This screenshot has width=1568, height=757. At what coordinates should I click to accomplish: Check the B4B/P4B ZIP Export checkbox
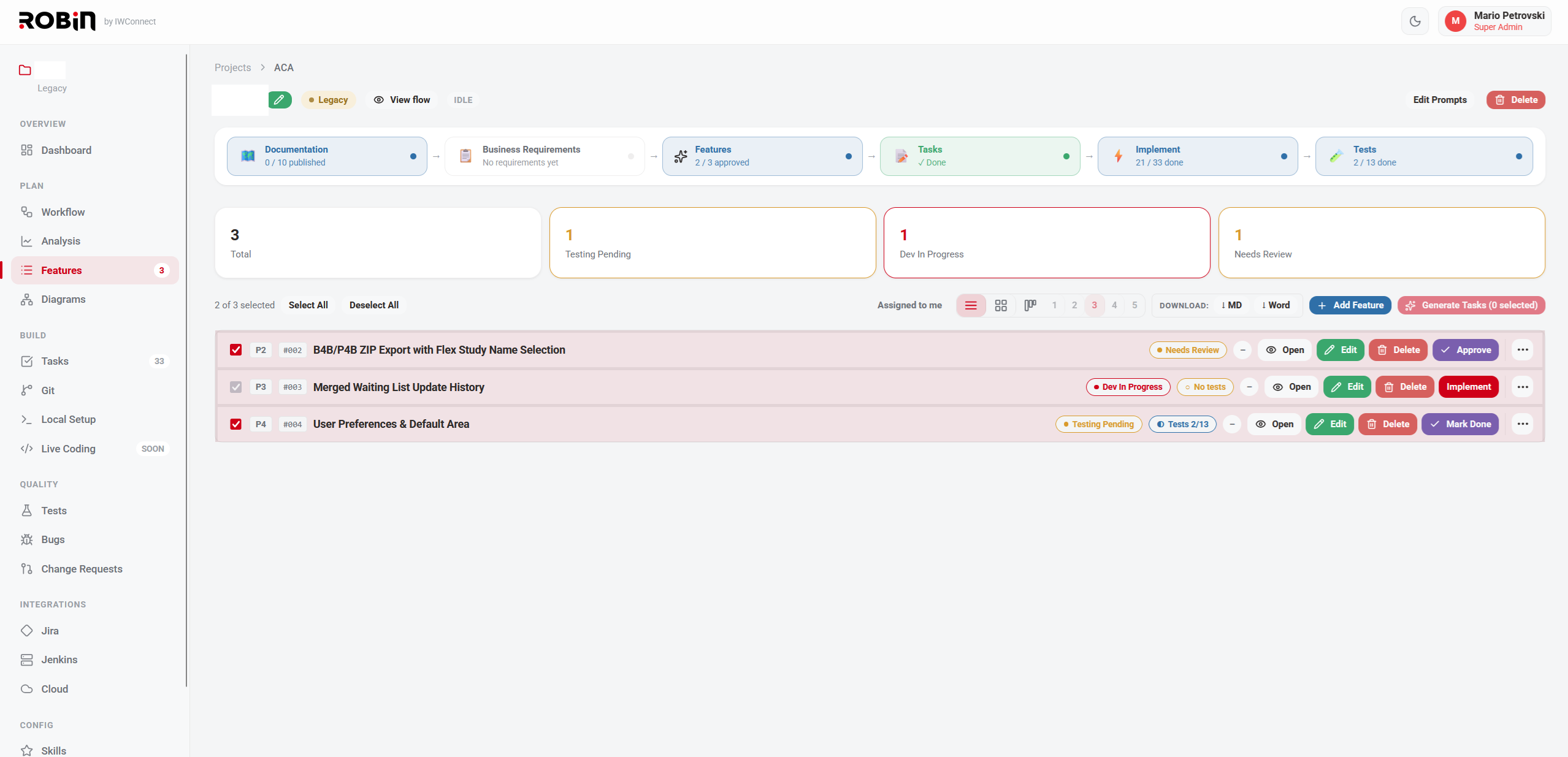(x=235, y=350)
